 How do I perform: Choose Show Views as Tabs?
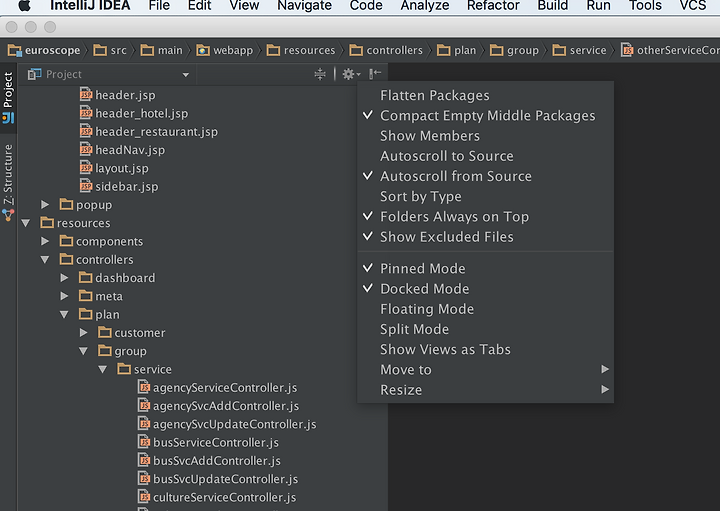pos(485,349)
